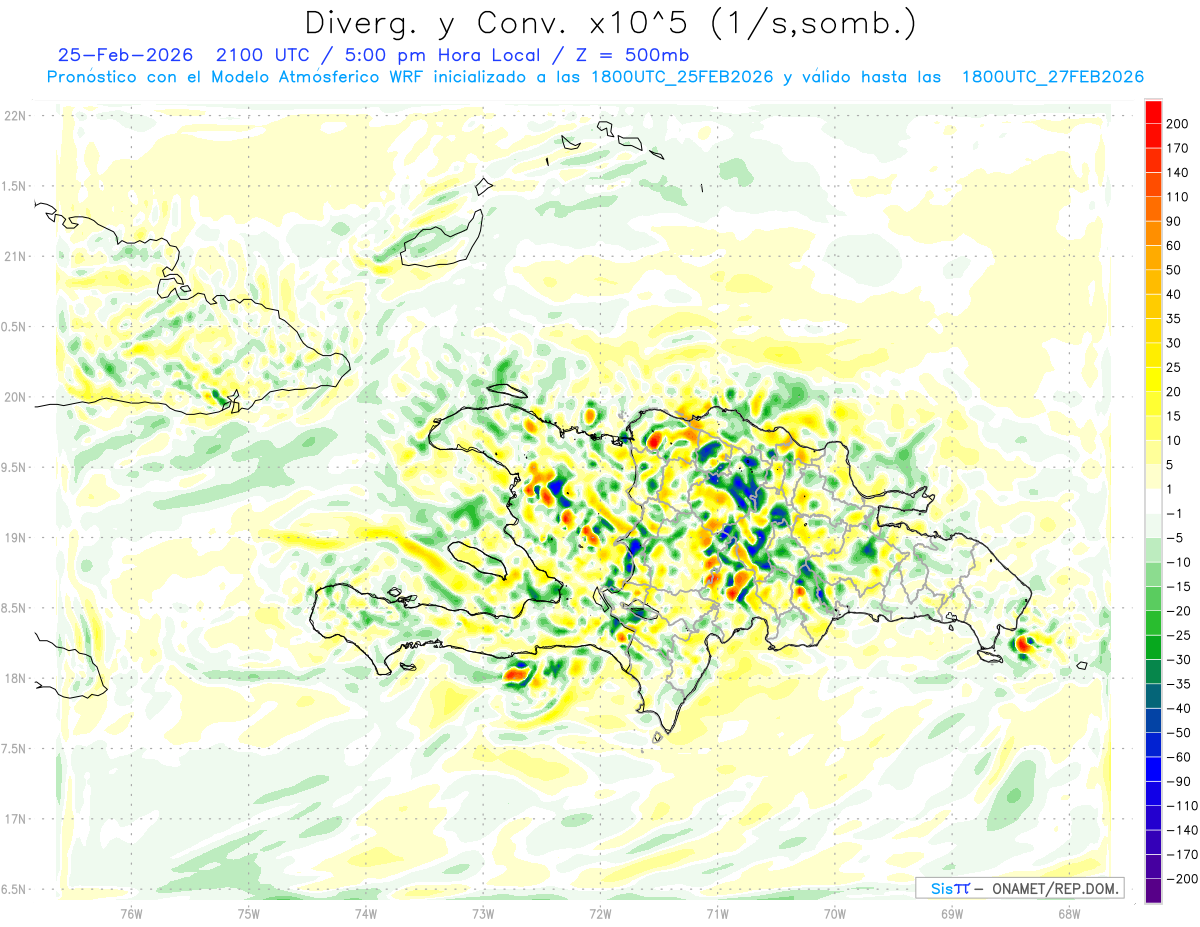
Task: Click the 69W longitude axis label
Action: 952,913
